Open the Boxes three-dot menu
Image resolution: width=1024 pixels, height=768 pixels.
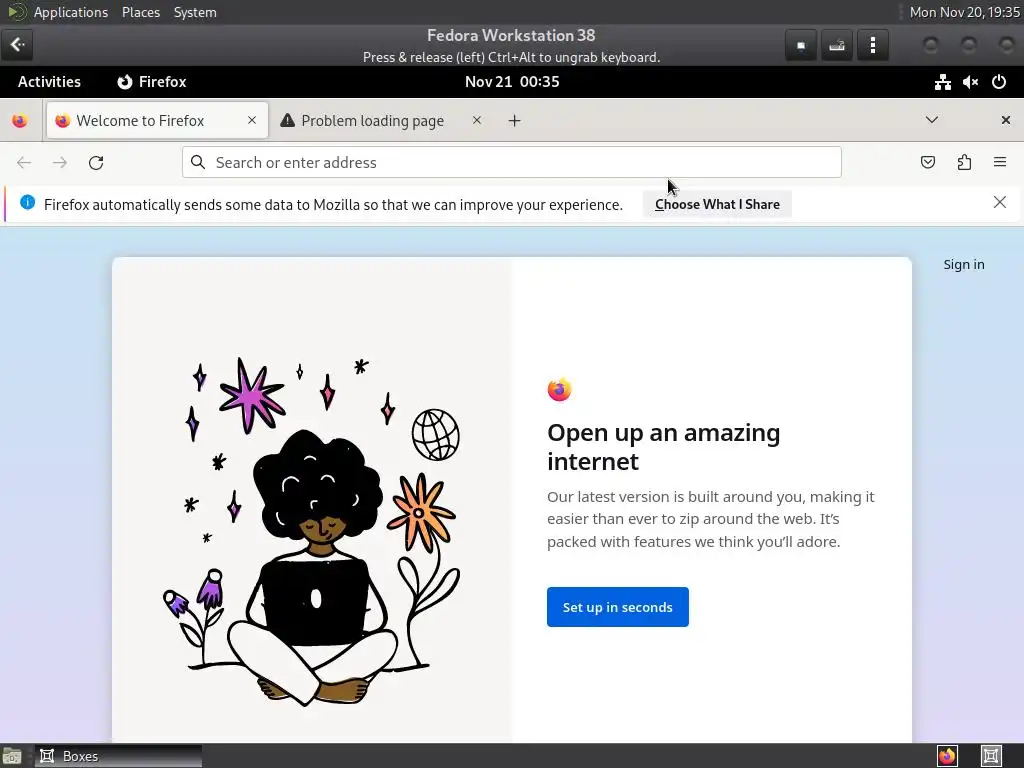click(x=872, y=45)
